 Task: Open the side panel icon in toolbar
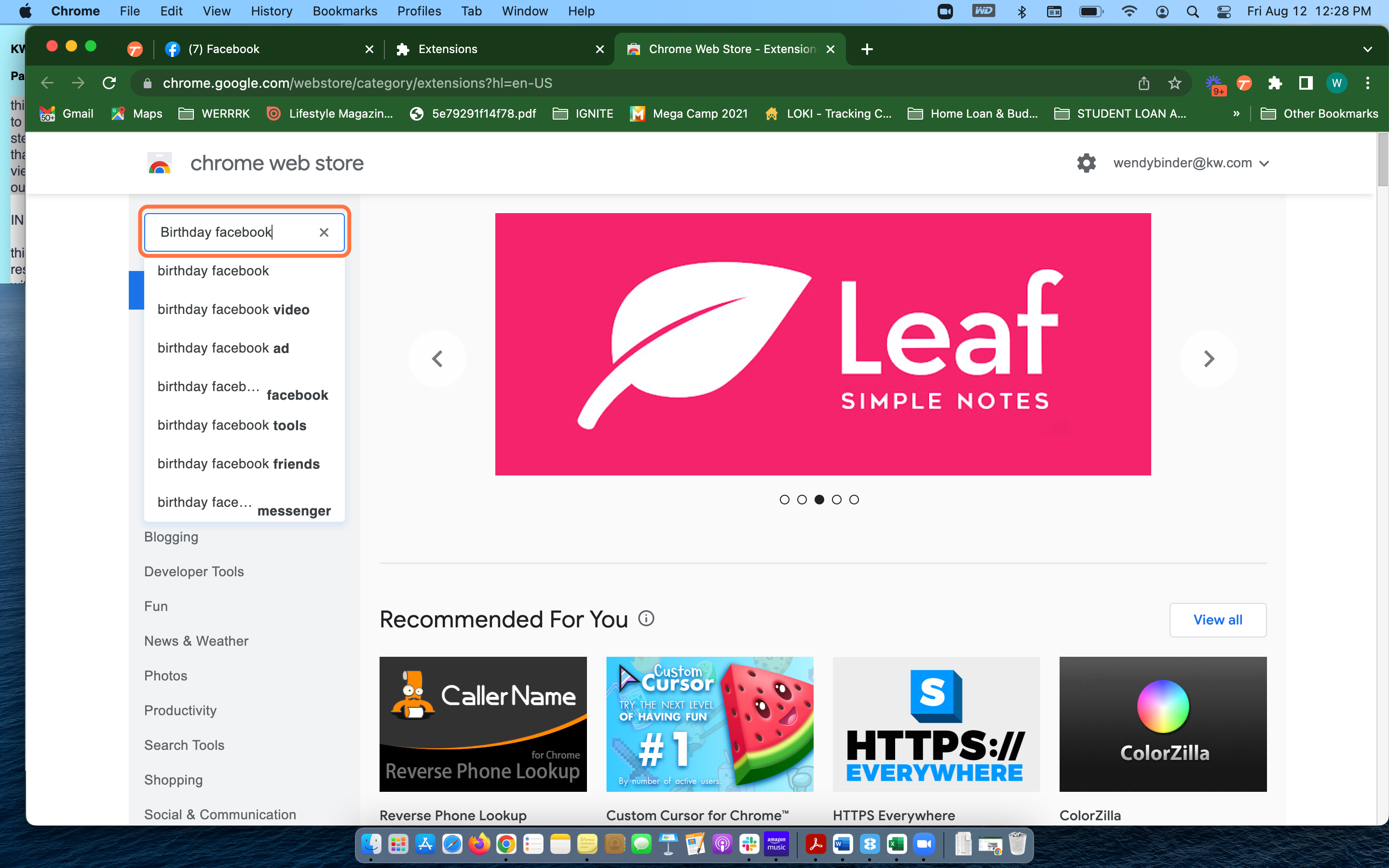[1306, 83]
